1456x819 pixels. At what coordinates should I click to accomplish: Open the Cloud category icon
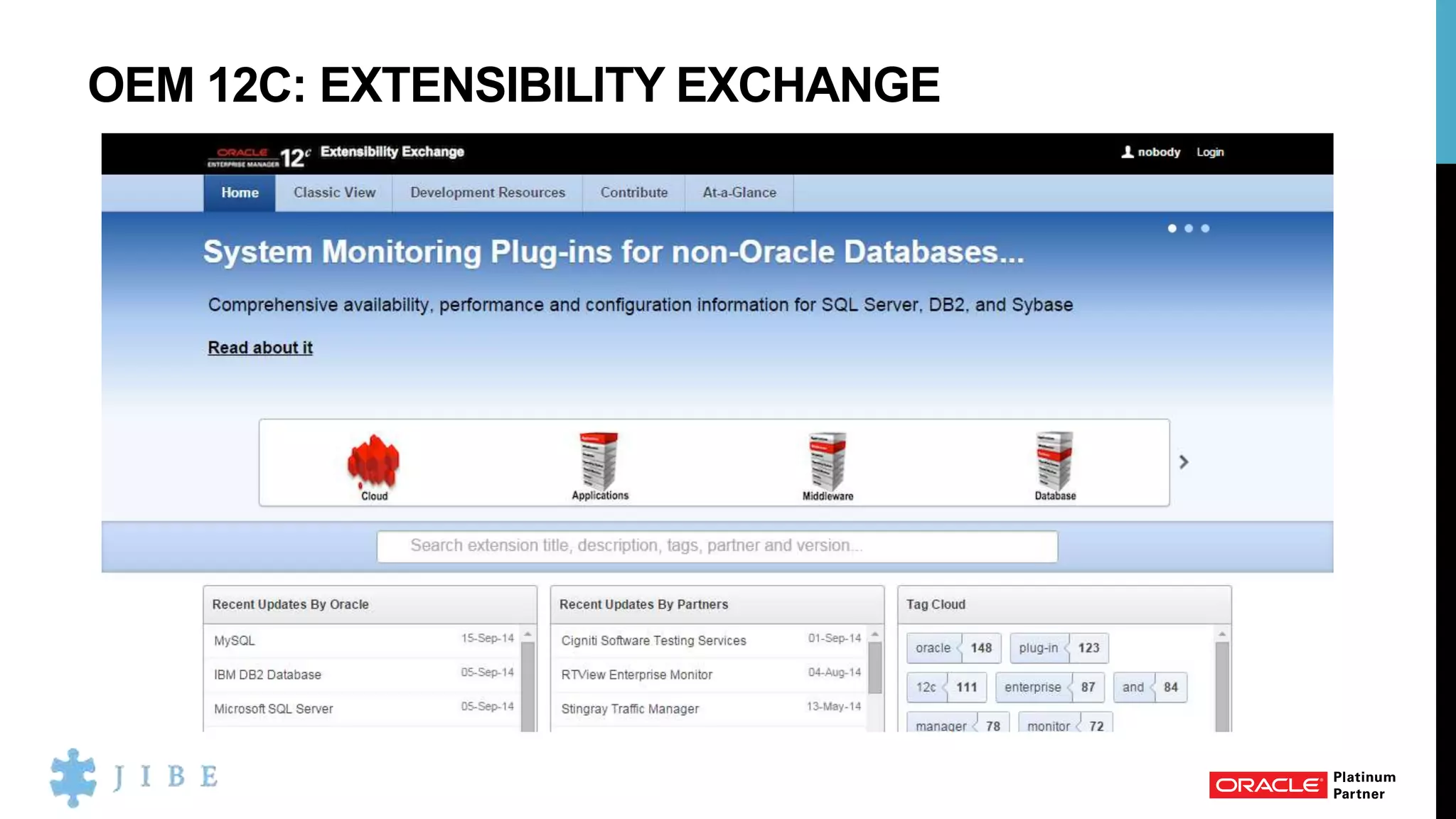[x=374, y=466]
